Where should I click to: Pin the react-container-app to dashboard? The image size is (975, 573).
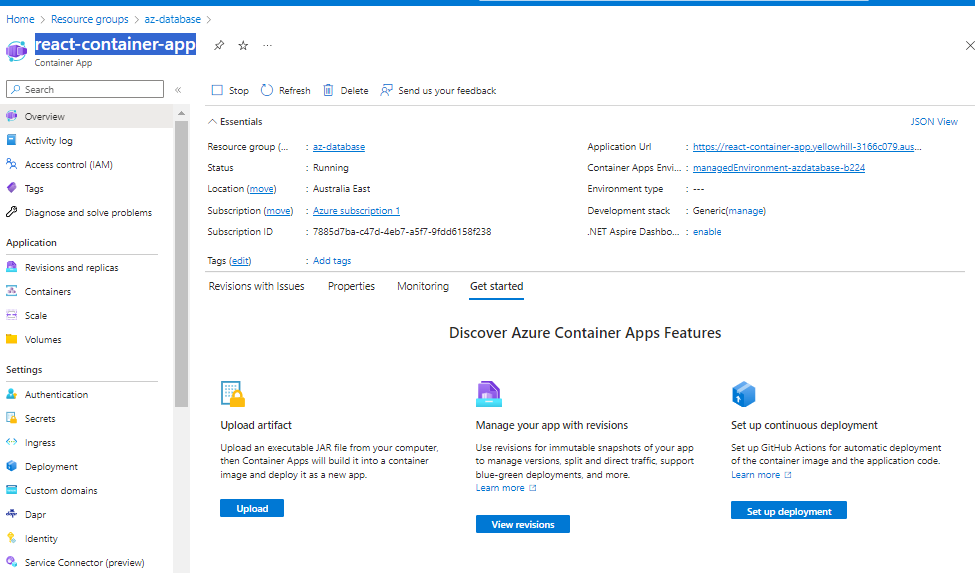219,45
